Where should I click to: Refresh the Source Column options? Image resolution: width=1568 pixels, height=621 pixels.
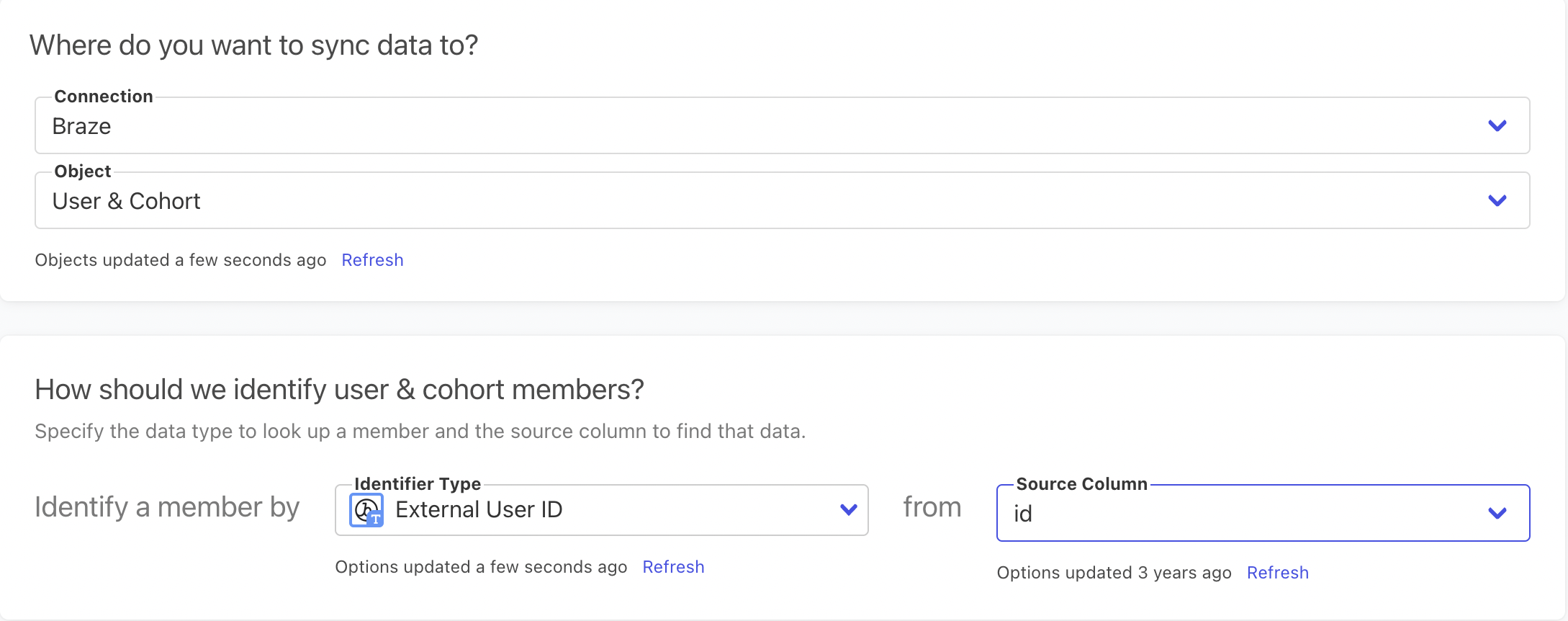click(x=1277, y=573)
